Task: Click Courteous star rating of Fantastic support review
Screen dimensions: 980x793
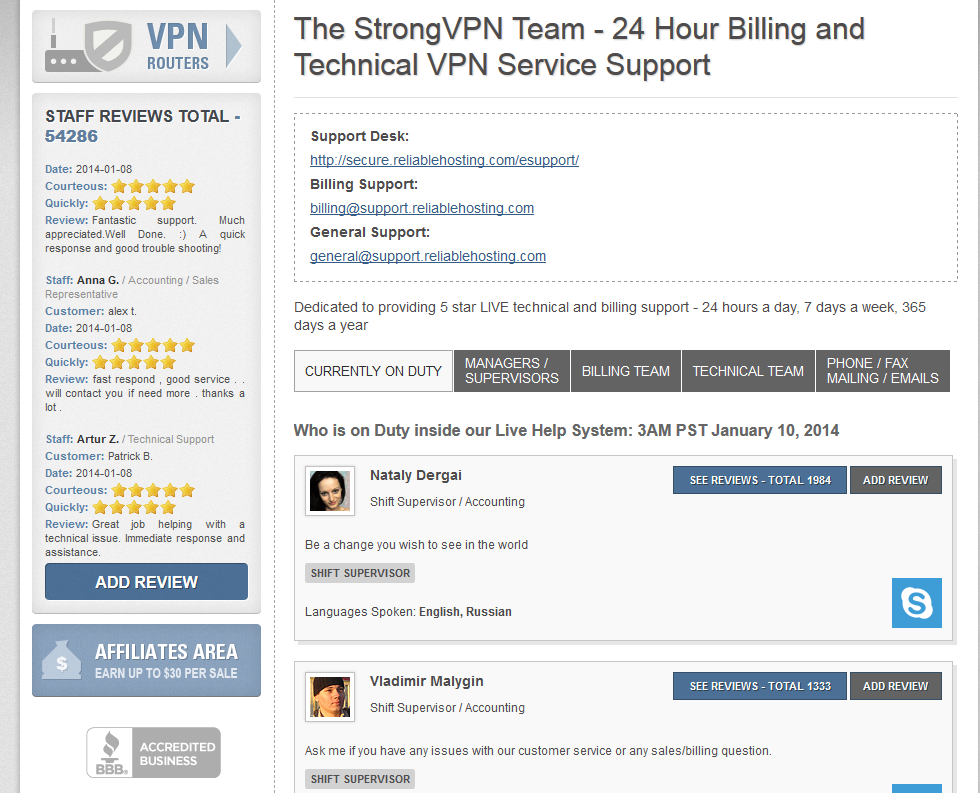Action: [x=153, y=186]
